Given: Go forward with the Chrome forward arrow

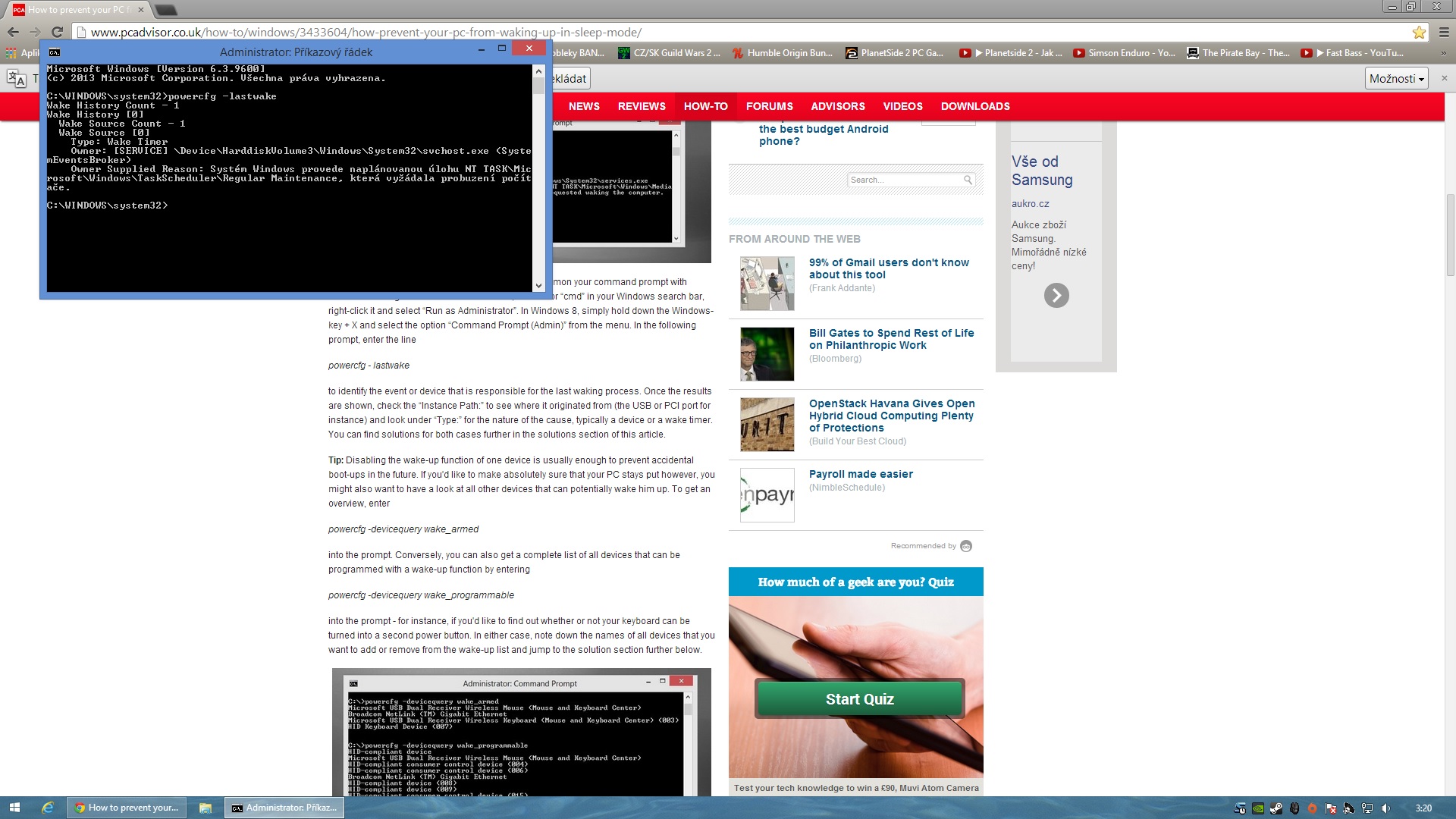Looking at the screenshot, I should [x=35, y=32].
